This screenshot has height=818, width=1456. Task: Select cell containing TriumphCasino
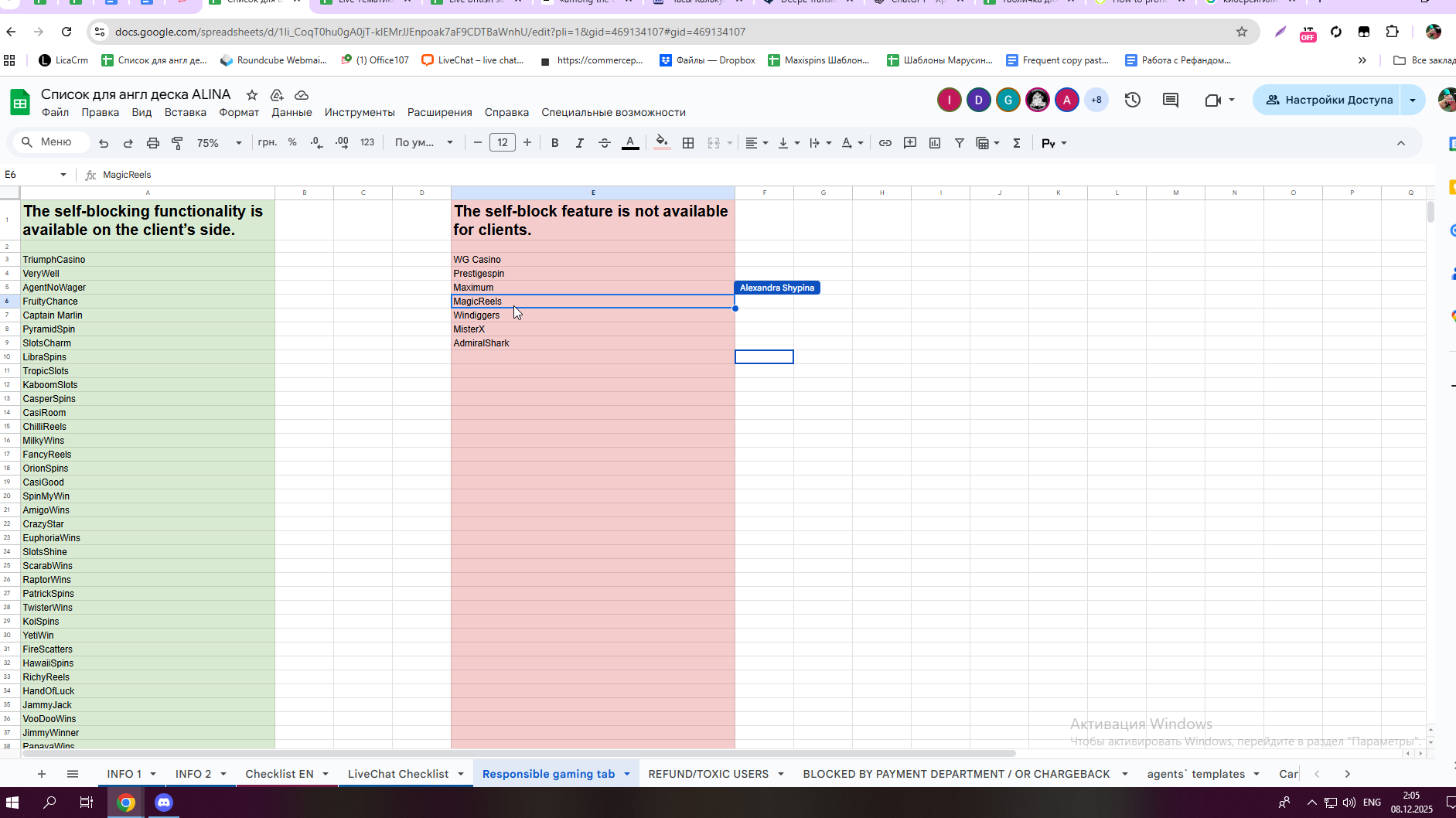[x=147, y=260]
